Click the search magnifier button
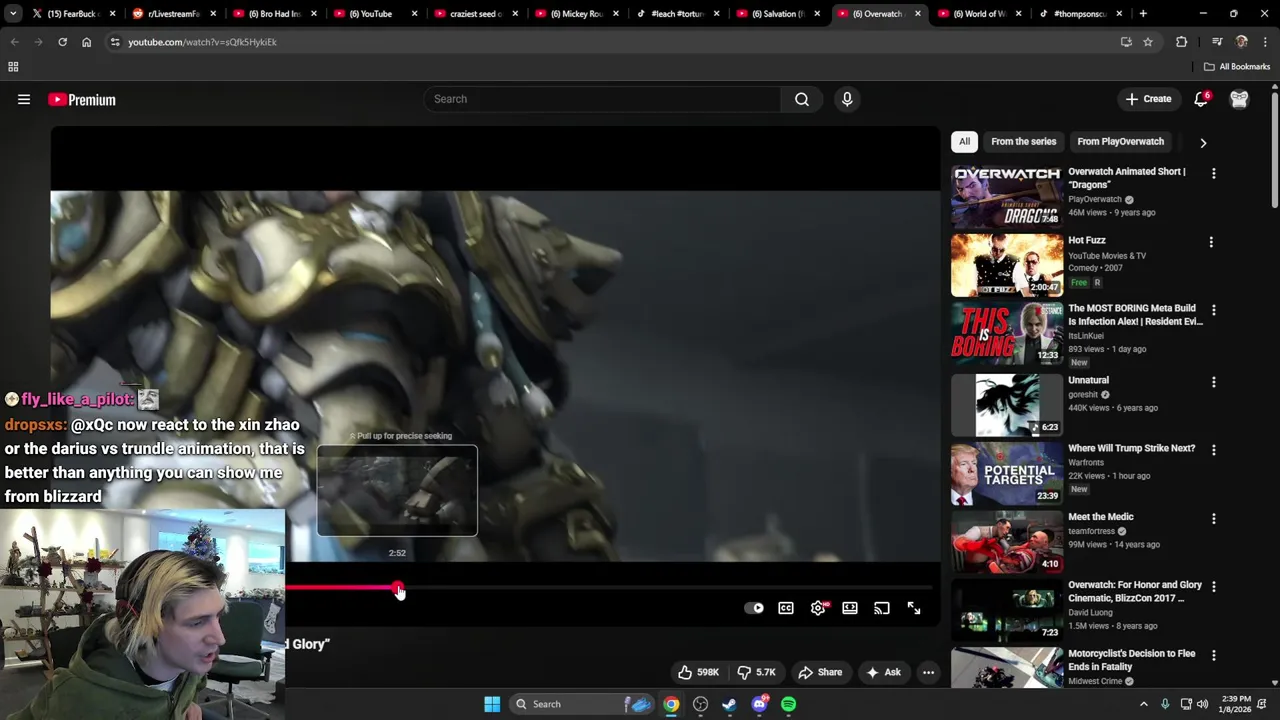The width and height of the screenshot is (1280, 720). click(x=802, y=99)
